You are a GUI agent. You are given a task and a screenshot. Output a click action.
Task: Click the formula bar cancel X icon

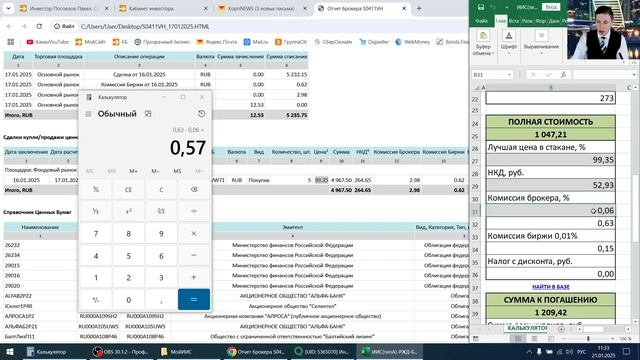coord(533,75)
